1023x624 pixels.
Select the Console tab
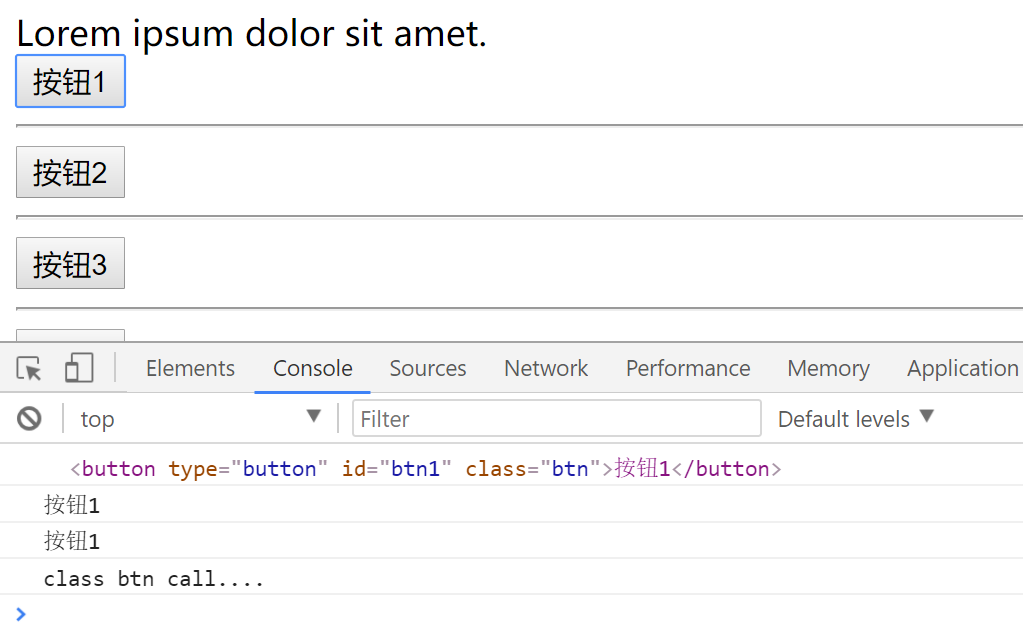(x=313, y=369)
